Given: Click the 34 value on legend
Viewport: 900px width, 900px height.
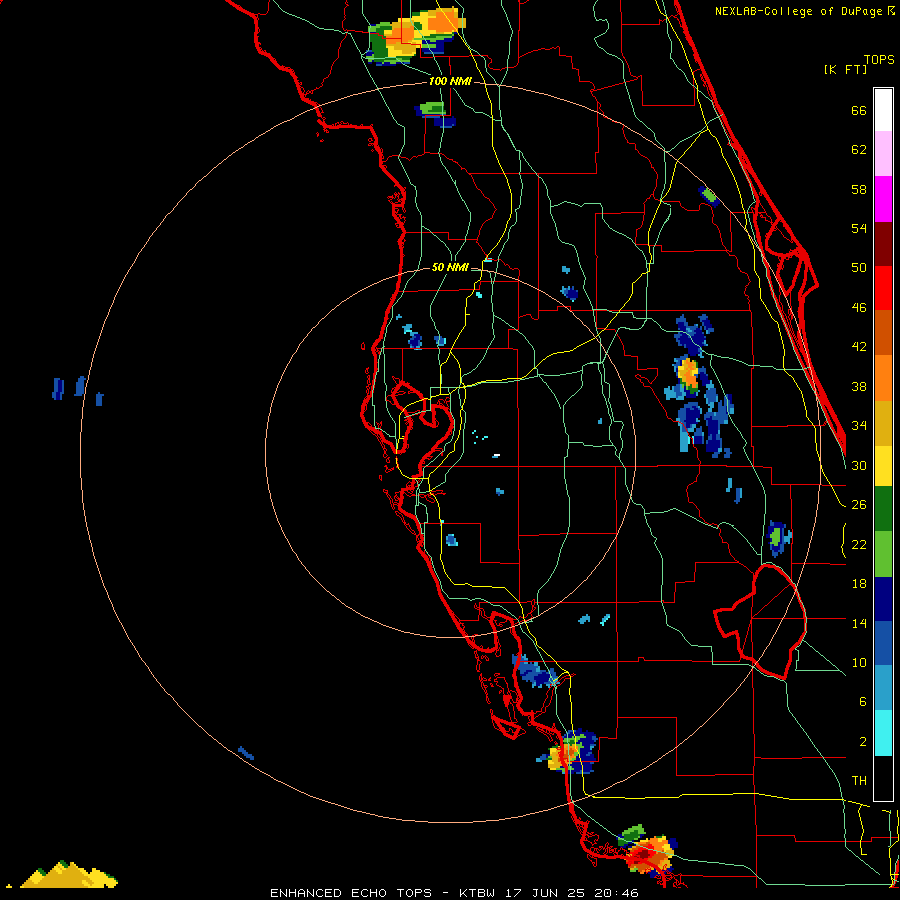Looking at the screenshot, I should pos(859,426).
